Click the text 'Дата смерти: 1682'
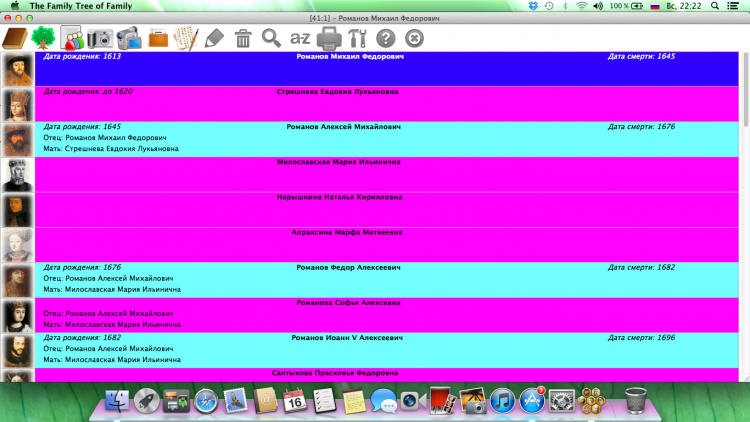Image resolution: width=750 pixels, height=422 pixels. pyautogui.click(x=641, y=267)
